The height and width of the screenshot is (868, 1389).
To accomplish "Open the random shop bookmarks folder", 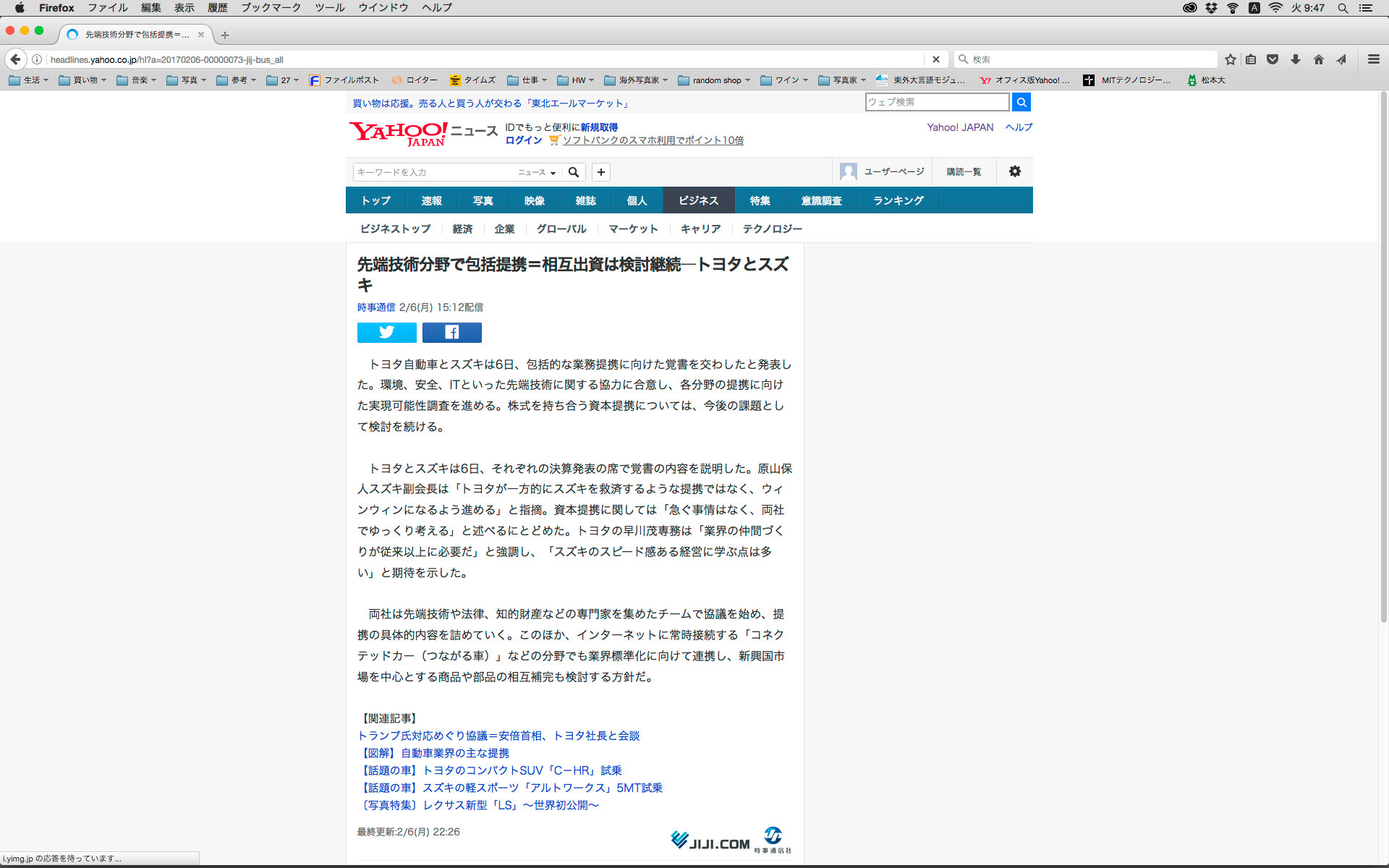I will (715, 80).
